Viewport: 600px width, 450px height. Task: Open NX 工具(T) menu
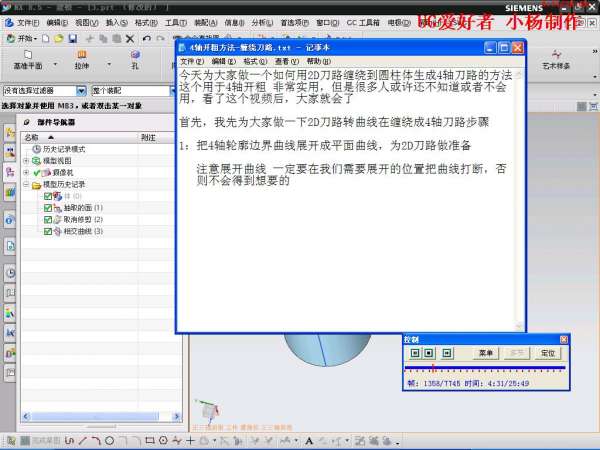(176, 23)
